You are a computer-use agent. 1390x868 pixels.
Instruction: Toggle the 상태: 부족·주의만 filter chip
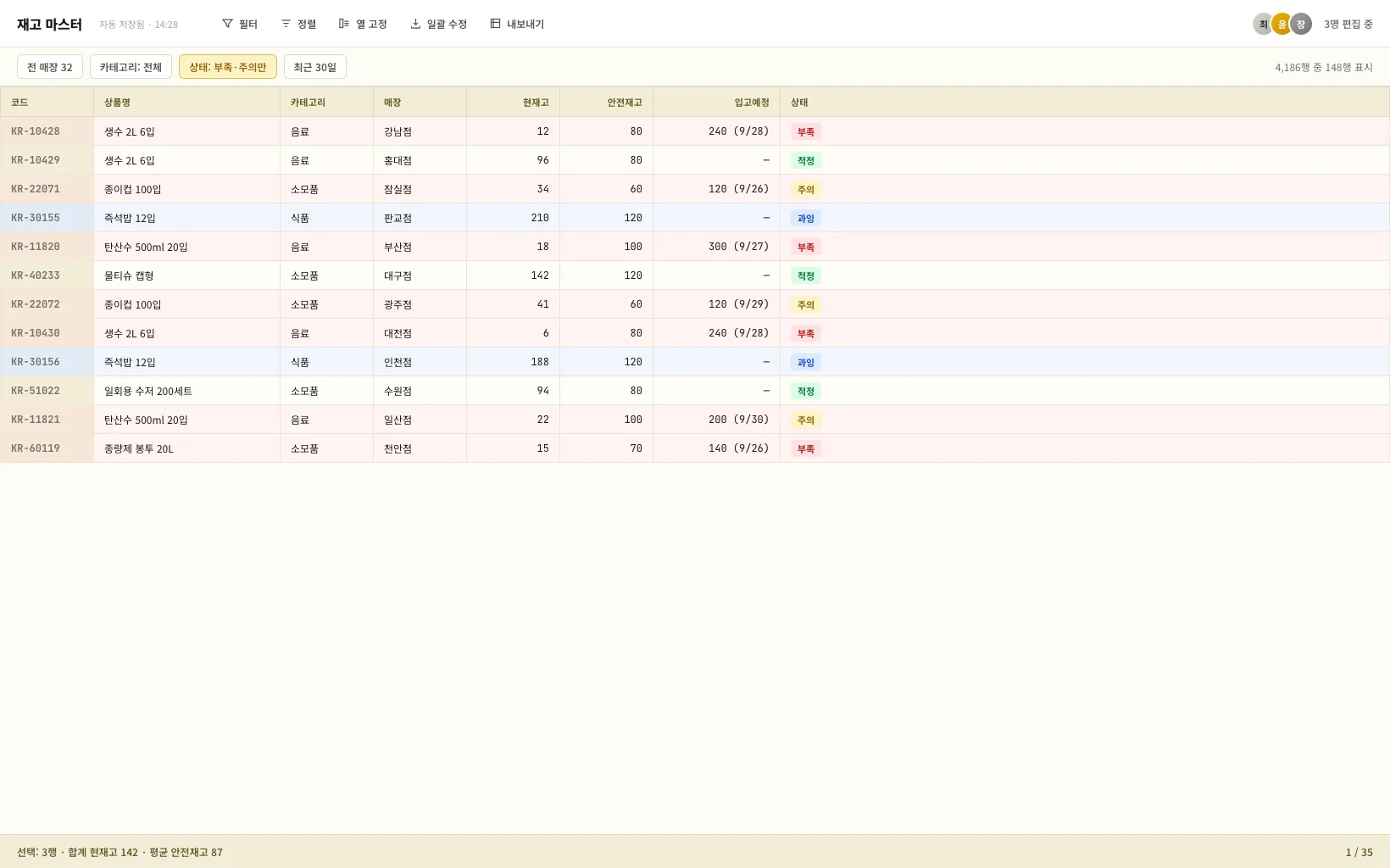pos(228,67)
